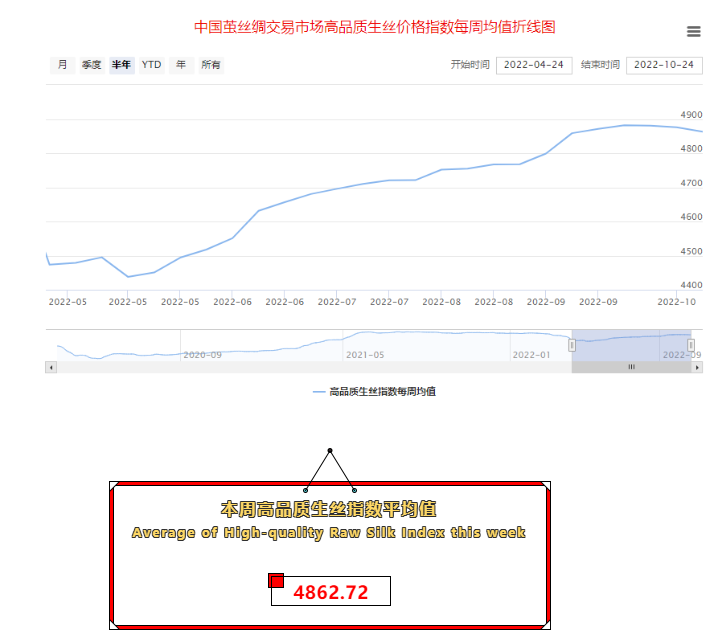Screen dimensions: 723x639
Task: Click the right navigator range handle
Action: 690,345
